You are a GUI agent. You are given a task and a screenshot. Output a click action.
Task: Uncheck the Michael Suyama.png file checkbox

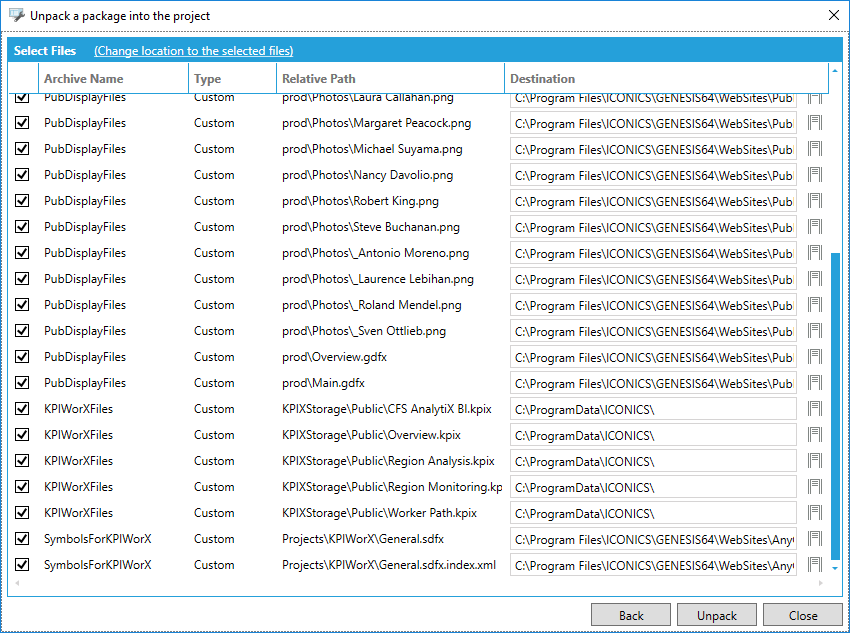coord(22,149)
